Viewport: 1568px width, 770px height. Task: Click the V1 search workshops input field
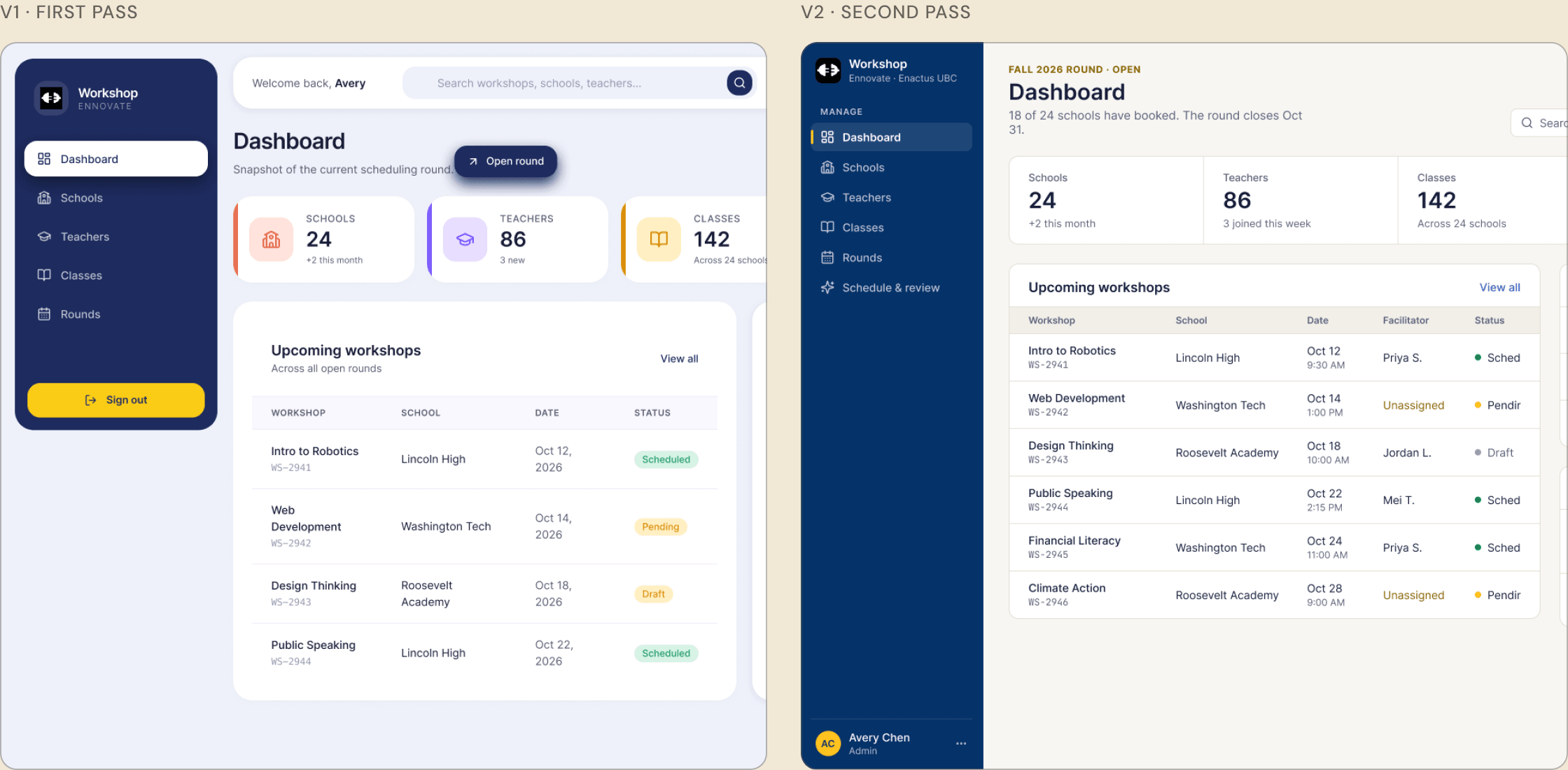[x=563, y=83]
